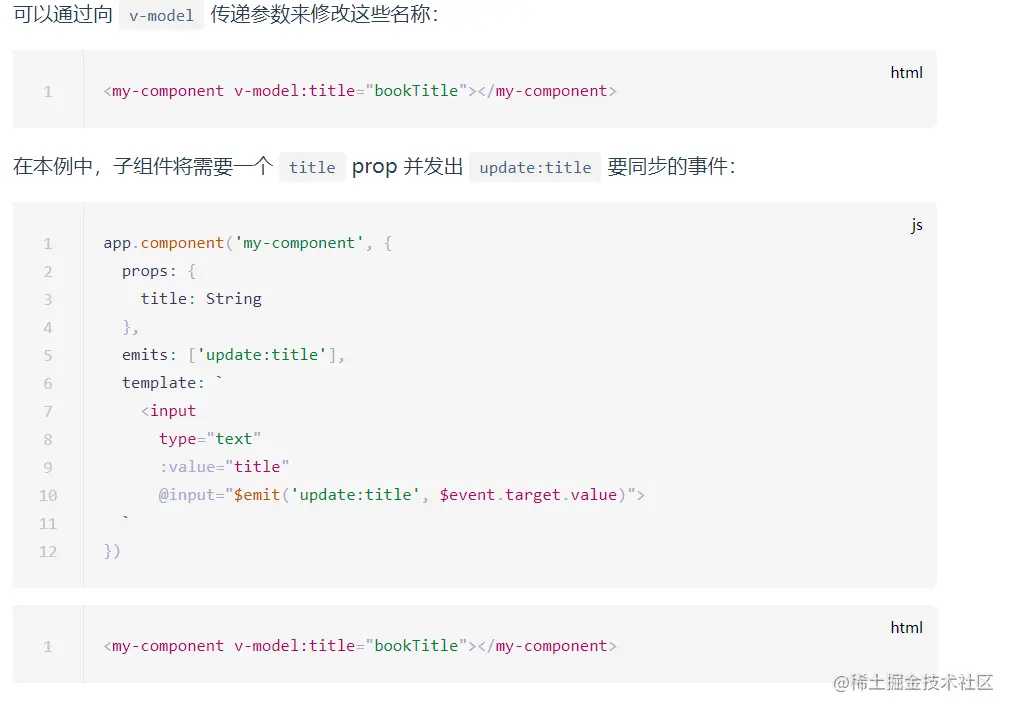
Task: Click the inline v-model code tag
Action: pyautogui.click(x=161, y=16)
